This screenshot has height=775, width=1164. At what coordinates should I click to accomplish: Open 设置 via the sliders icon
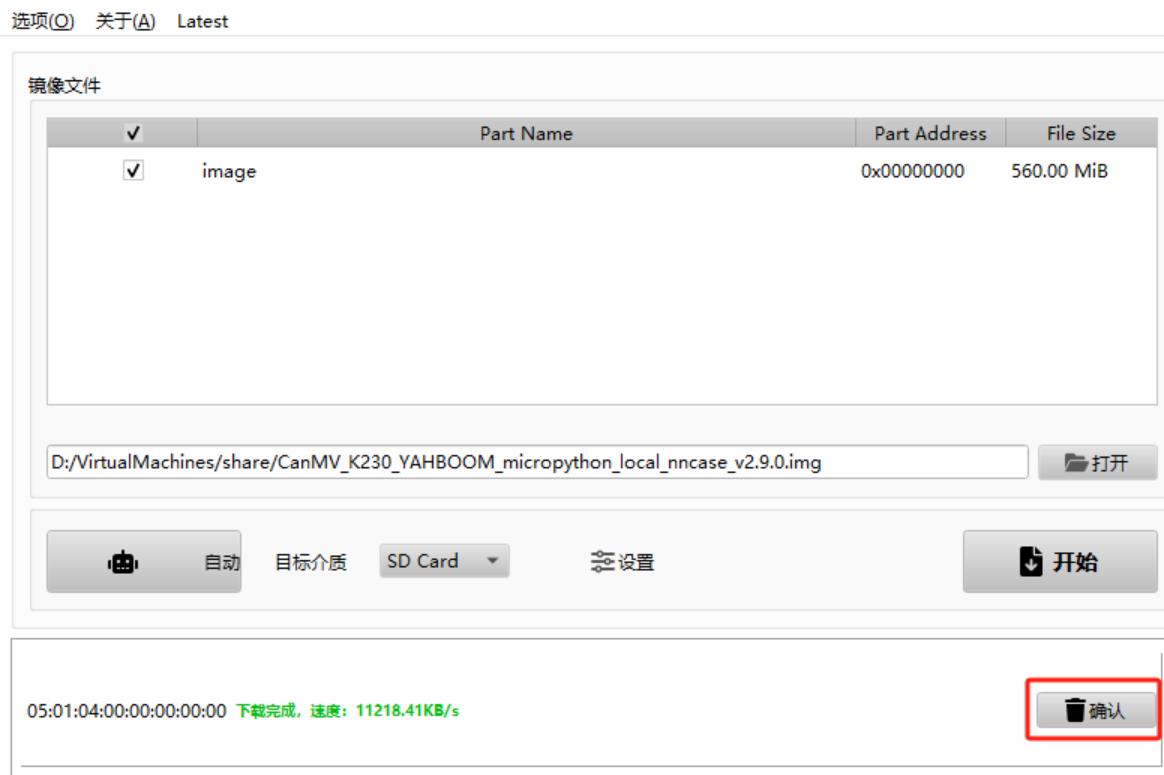603,562
